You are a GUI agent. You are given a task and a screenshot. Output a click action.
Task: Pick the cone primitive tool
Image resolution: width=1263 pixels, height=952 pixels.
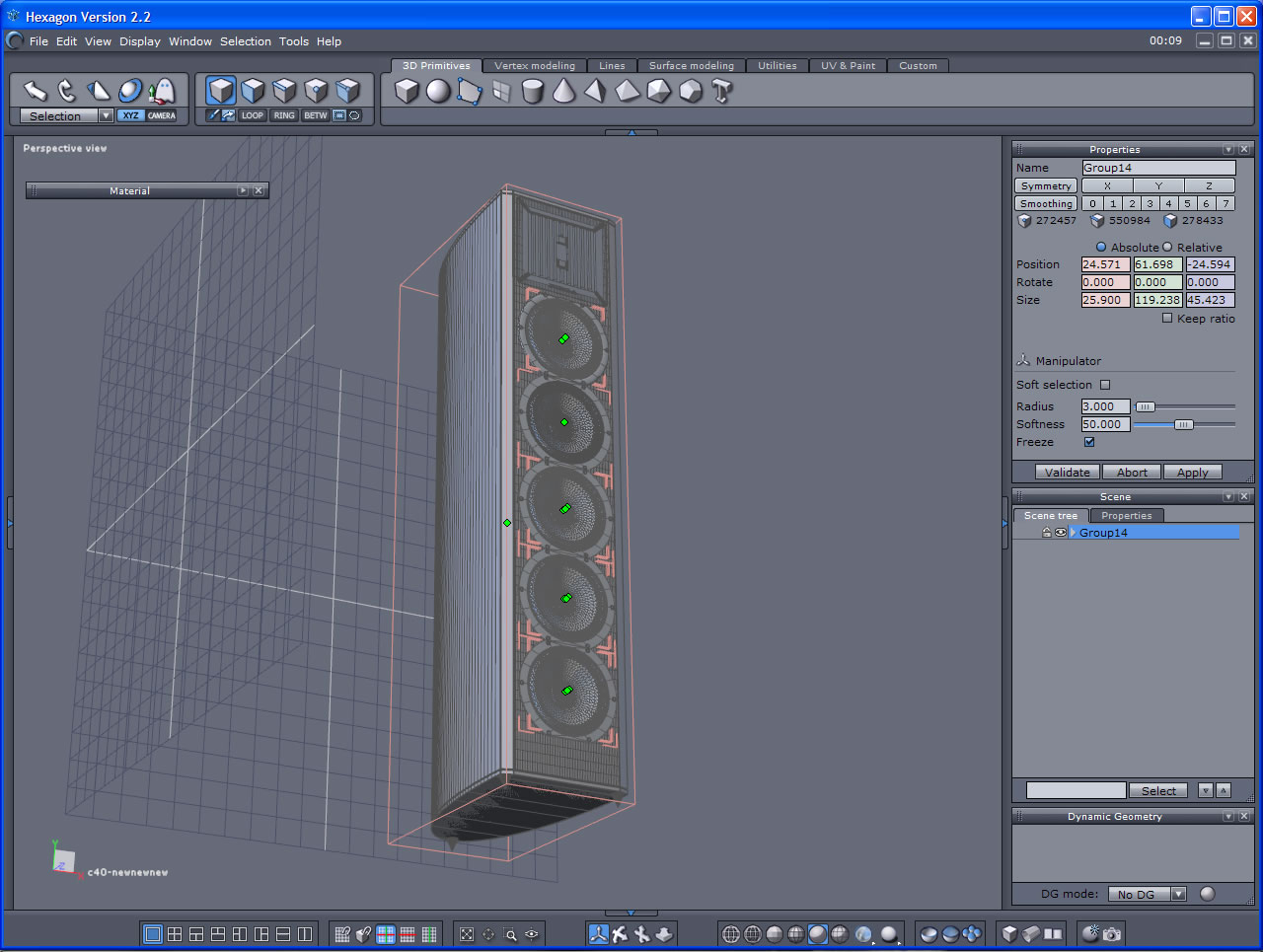click(563, 92)
